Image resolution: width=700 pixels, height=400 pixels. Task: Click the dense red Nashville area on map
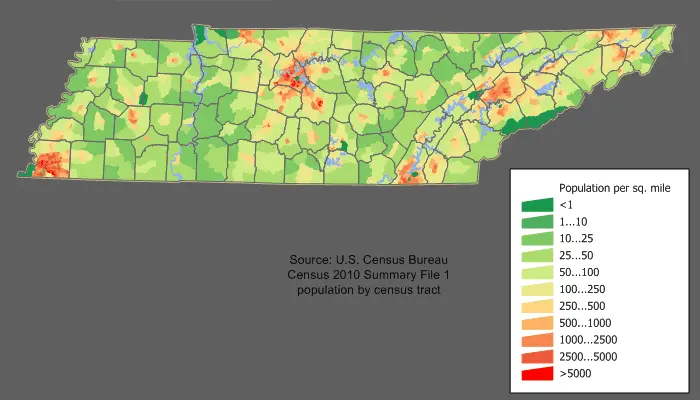(290, 80)
